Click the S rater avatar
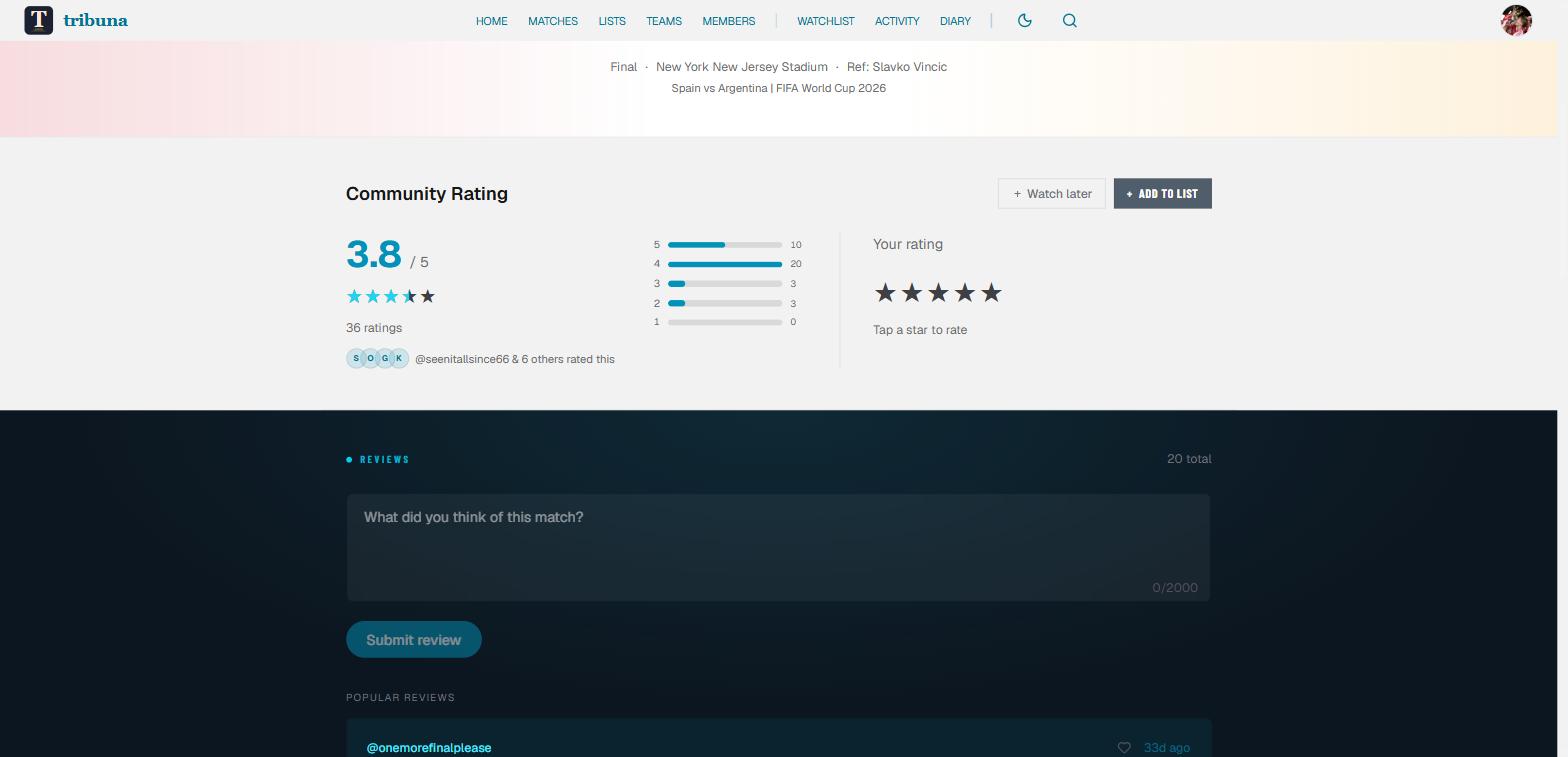This screenshot has width=1568, height=757. [x=357, y=358]
